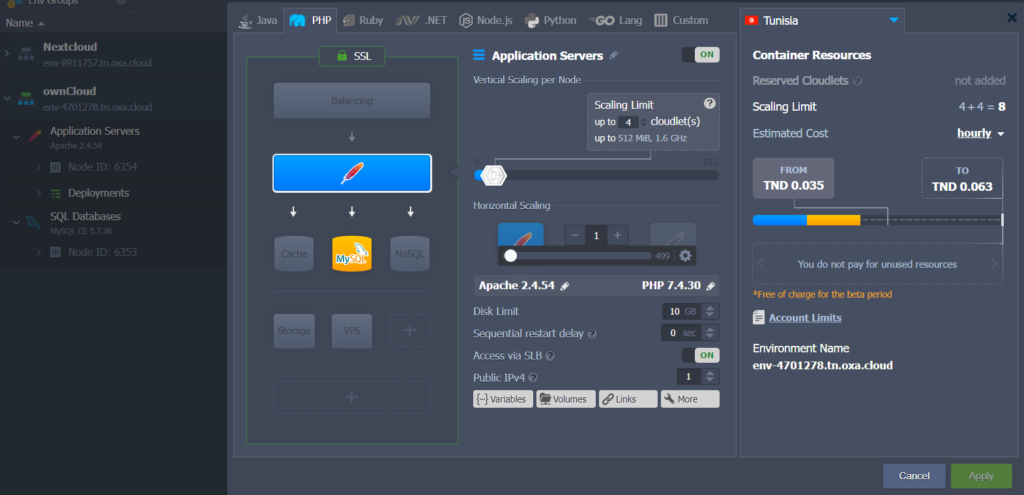Open the horizontal scaling gear settings
The height and width of the screenshot is (495, 1024).
[685, 255]
